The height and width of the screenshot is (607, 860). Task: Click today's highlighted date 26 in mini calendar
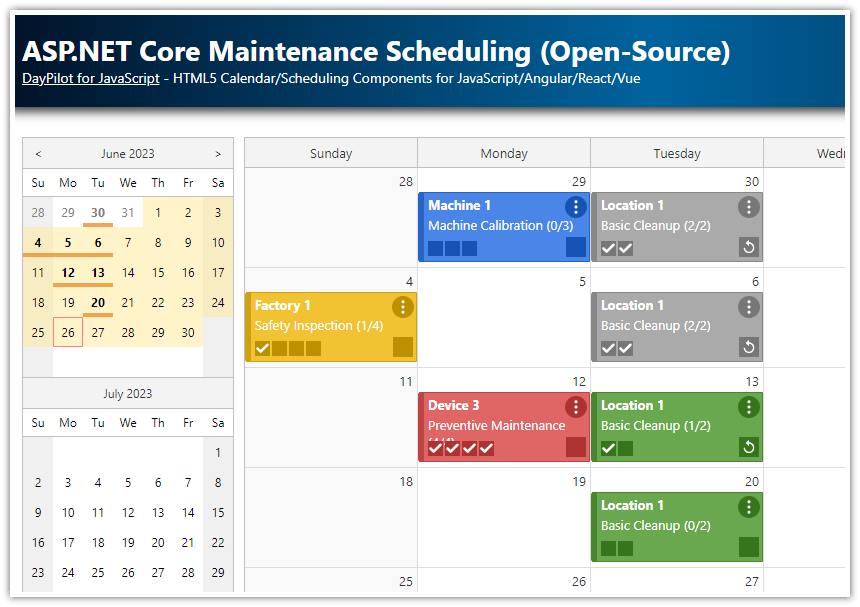tap(67, 332)
